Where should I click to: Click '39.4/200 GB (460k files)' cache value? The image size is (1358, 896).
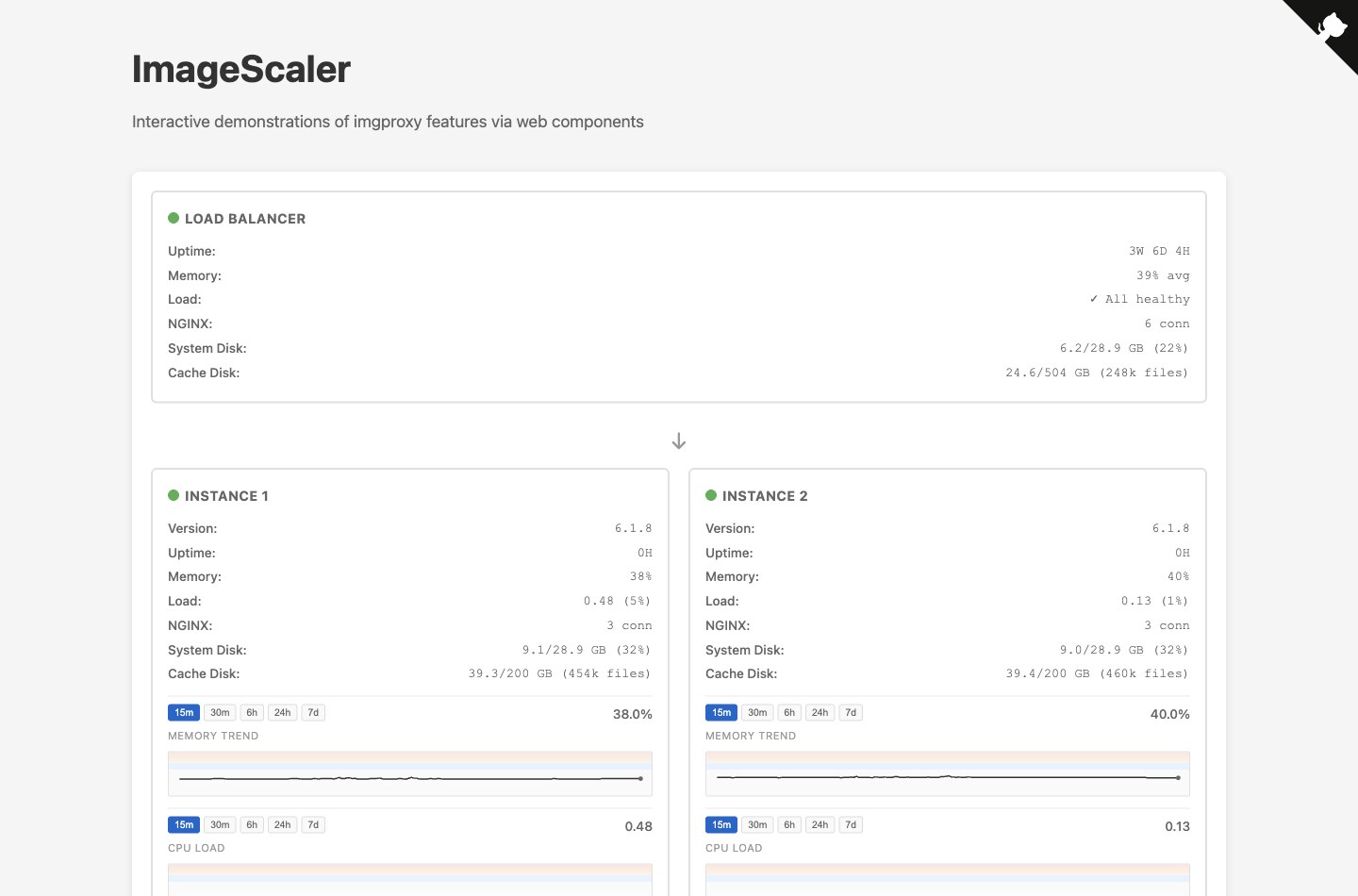point(1098,673)
